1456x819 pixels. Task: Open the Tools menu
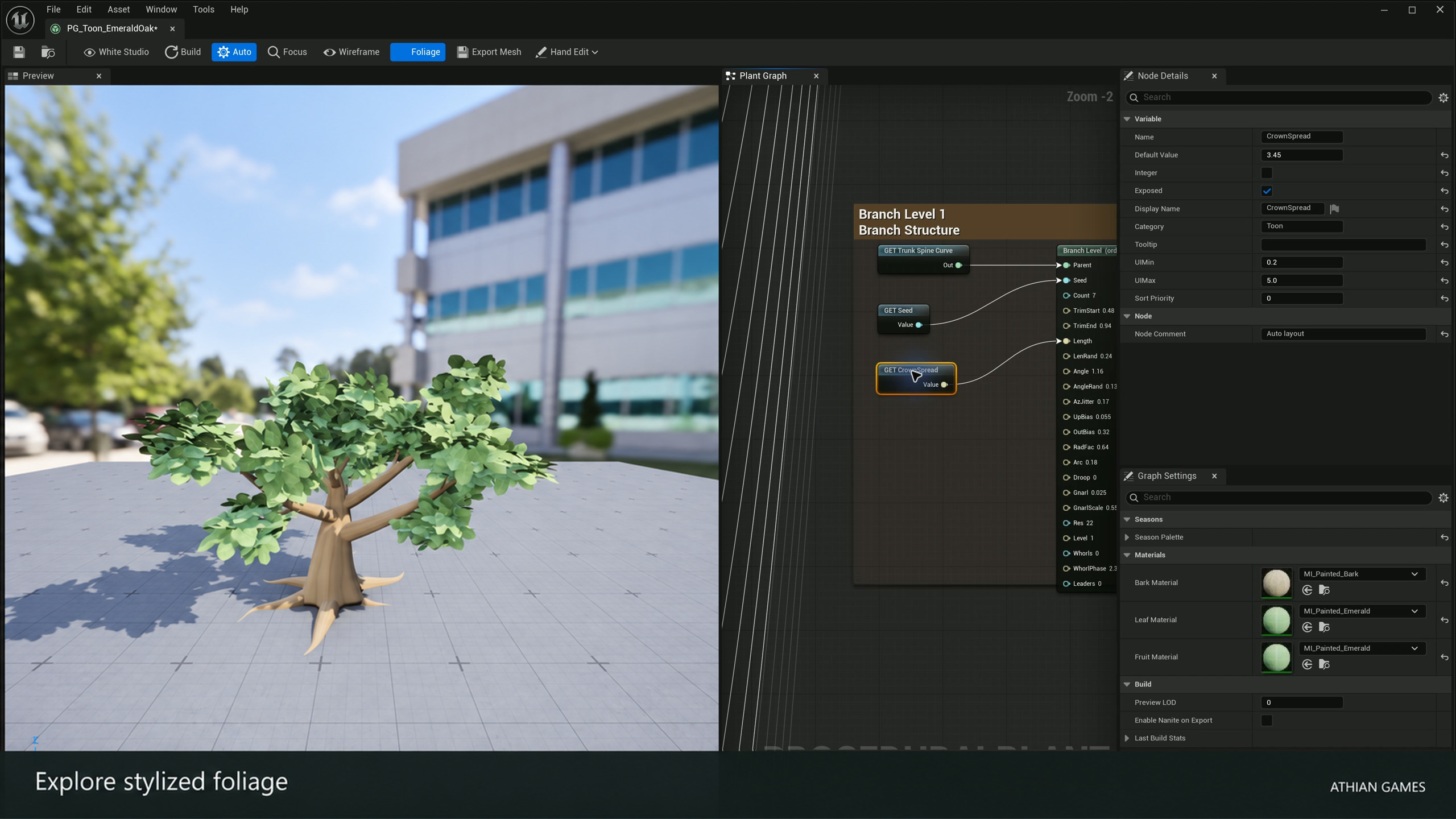pos(203,10)
